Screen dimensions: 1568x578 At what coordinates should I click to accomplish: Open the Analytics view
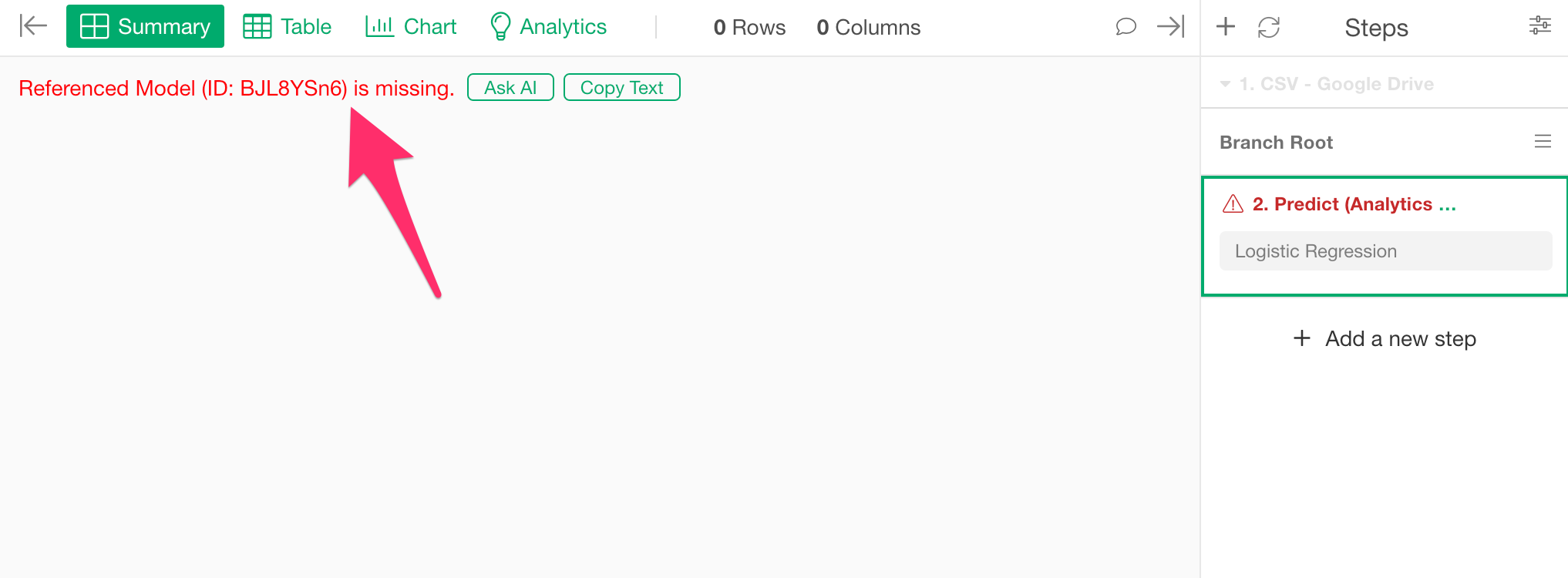548,26
